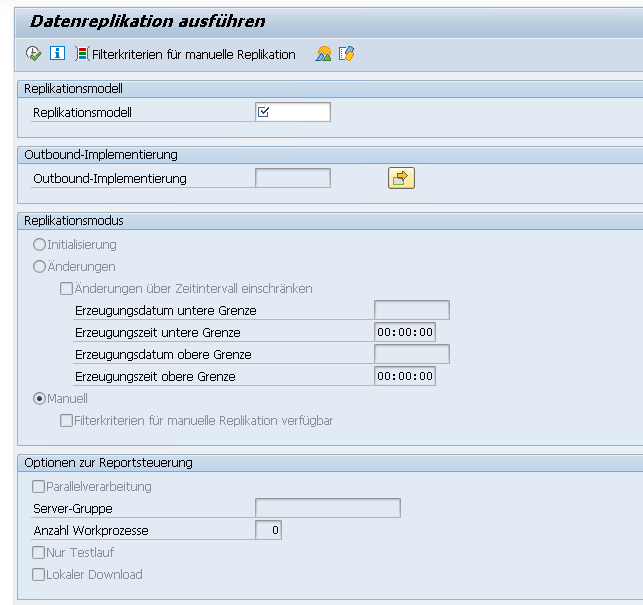
Task: Enable Änderungen über Zeitintervall einschränken checkbox
Action: coord(66,288)
